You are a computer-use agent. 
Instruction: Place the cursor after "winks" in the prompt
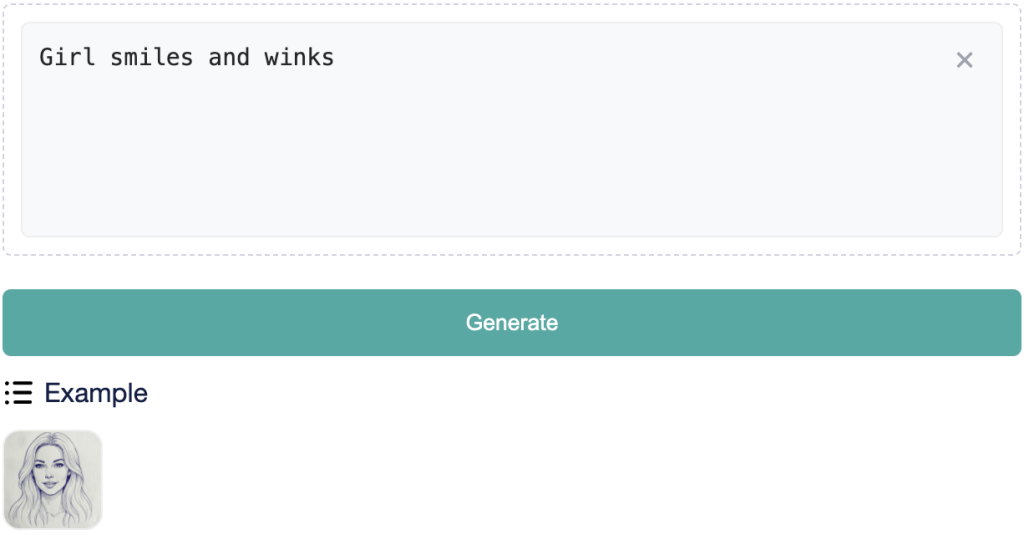pos(336,58)
